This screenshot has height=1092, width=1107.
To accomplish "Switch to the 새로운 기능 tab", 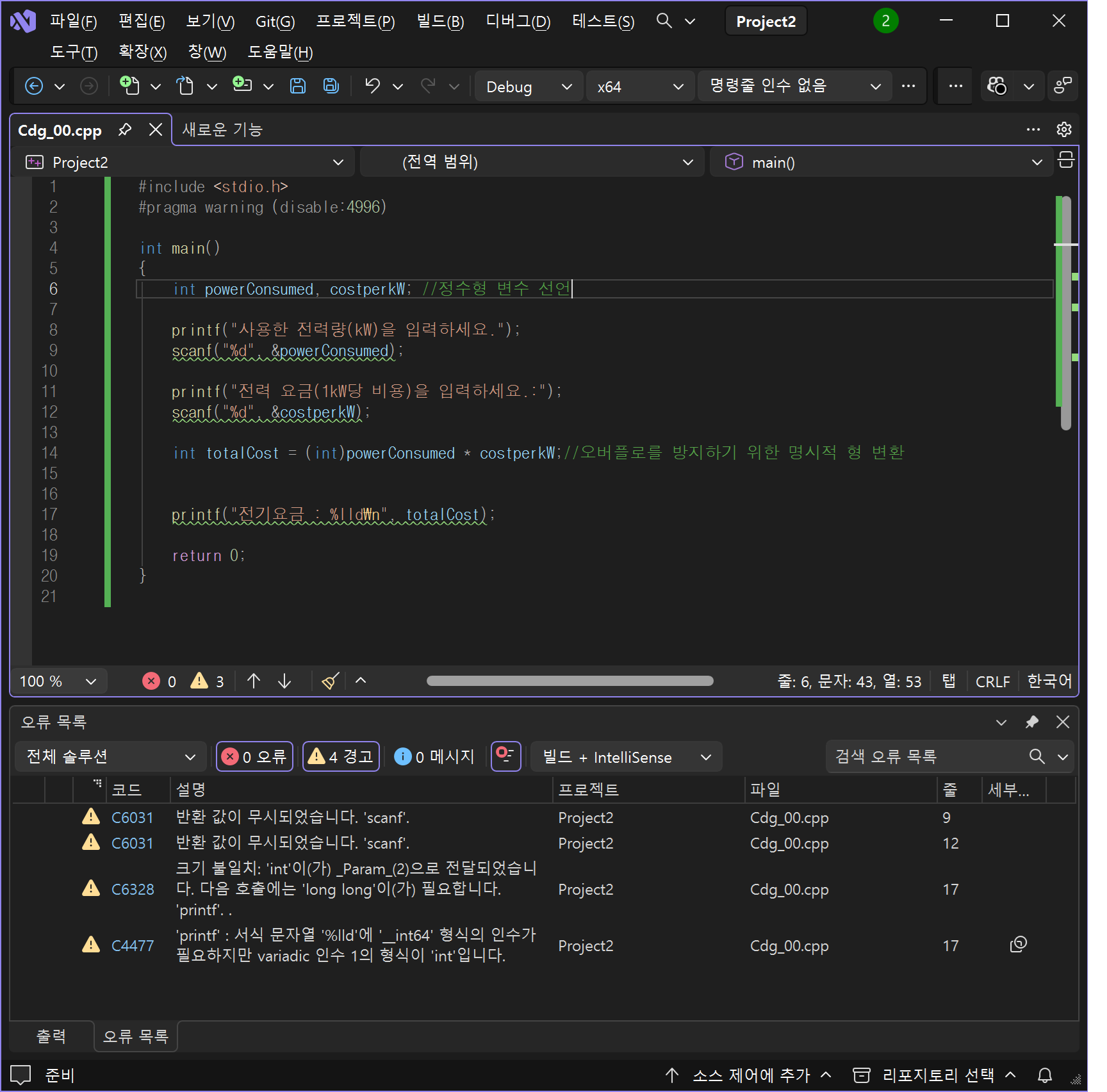I will click(222, 129).
